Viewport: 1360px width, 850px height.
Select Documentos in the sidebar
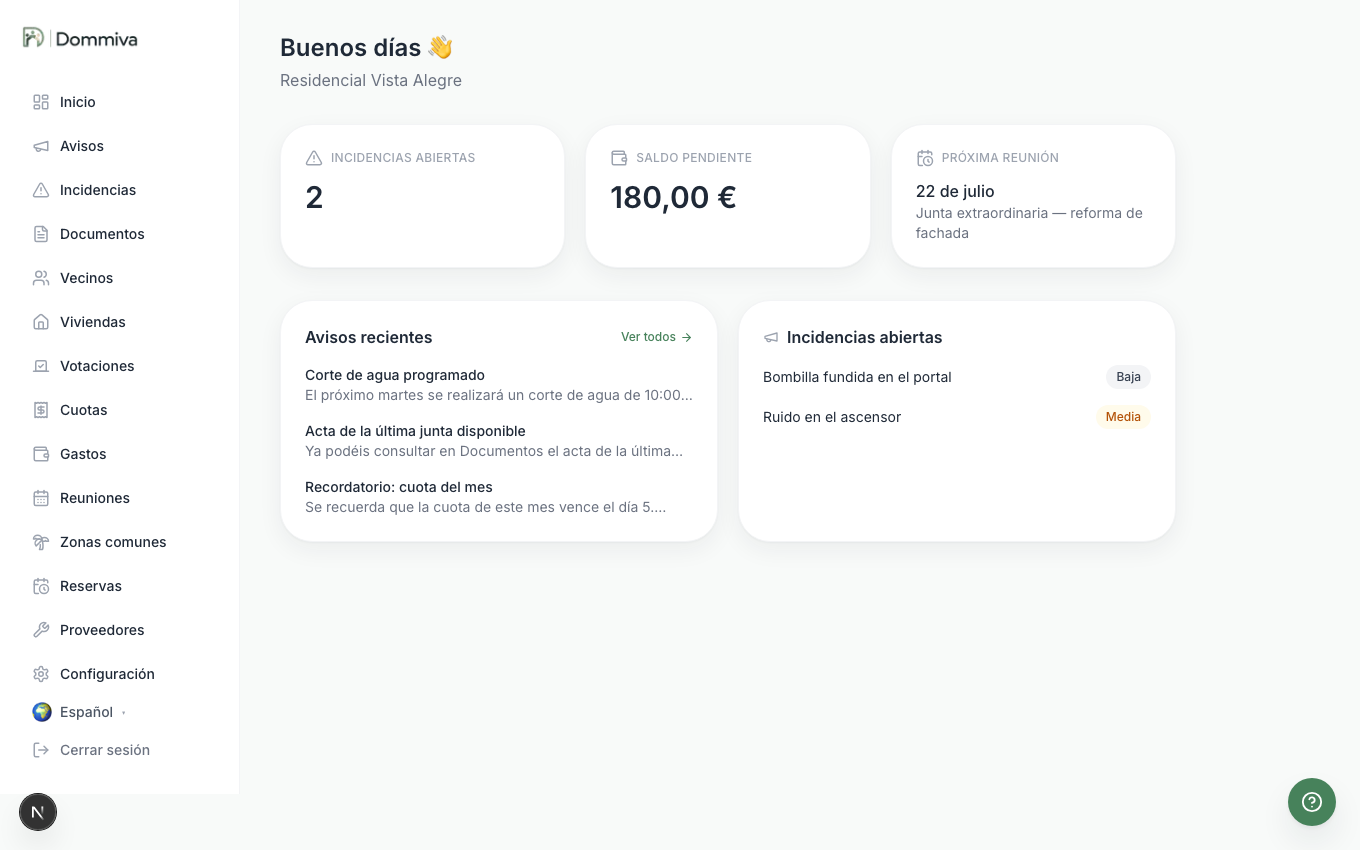pos(102,234)
